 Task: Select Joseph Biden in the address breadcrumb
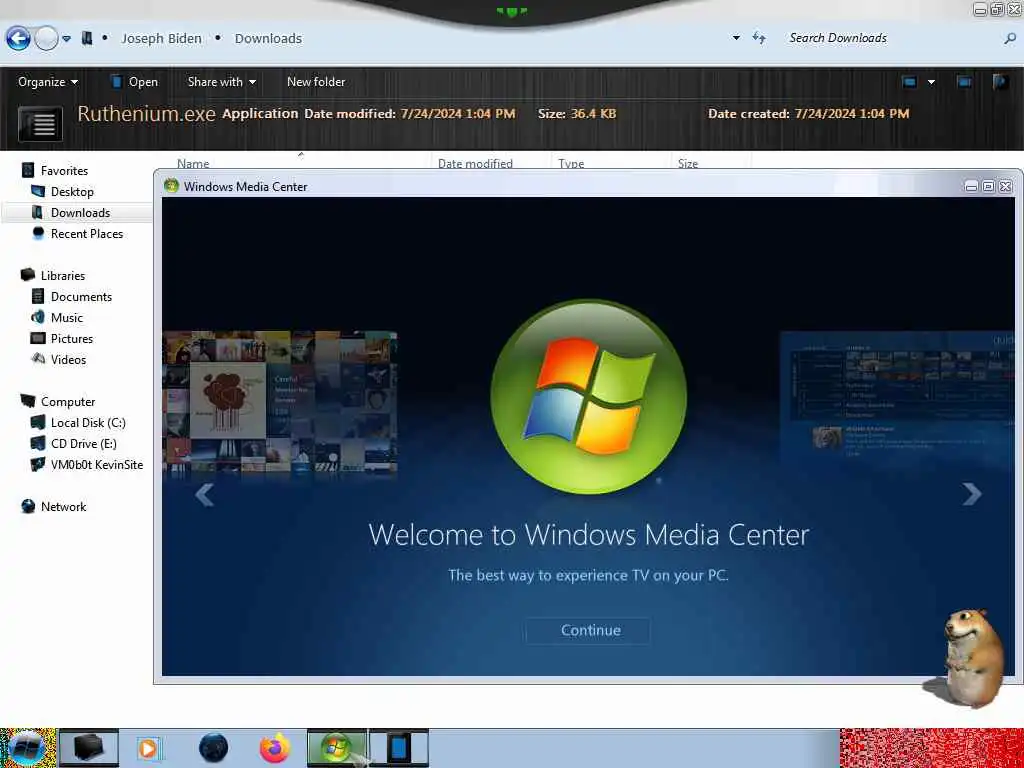161,39
